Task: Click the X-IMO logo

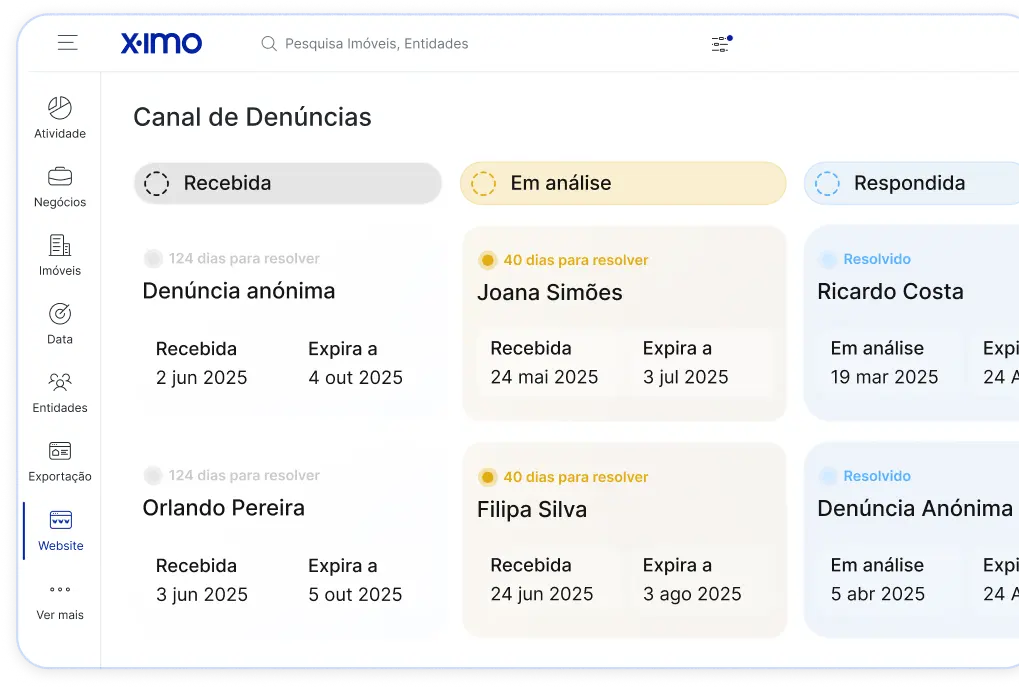Action: tap(161, 43)
